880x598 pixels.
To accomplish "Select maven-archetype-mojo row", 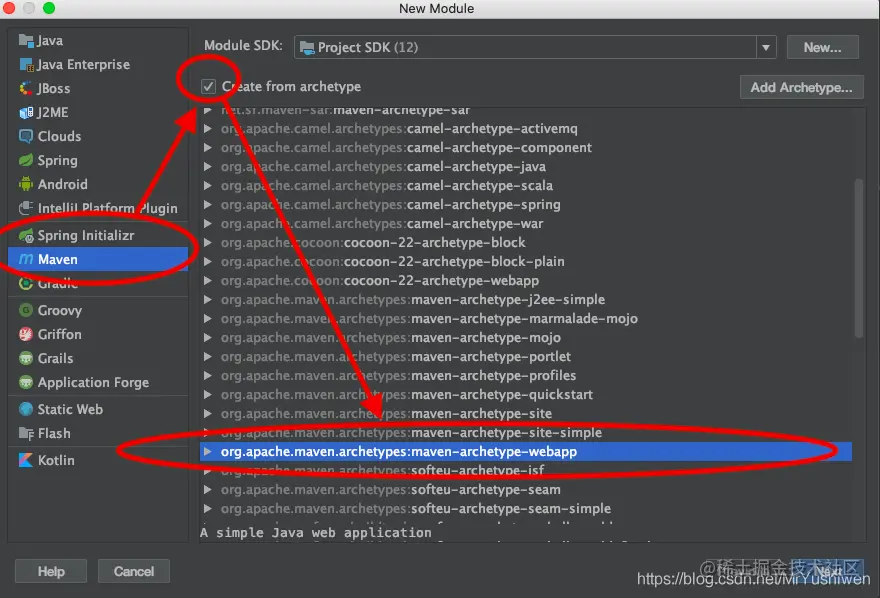I will click(526, 338).
